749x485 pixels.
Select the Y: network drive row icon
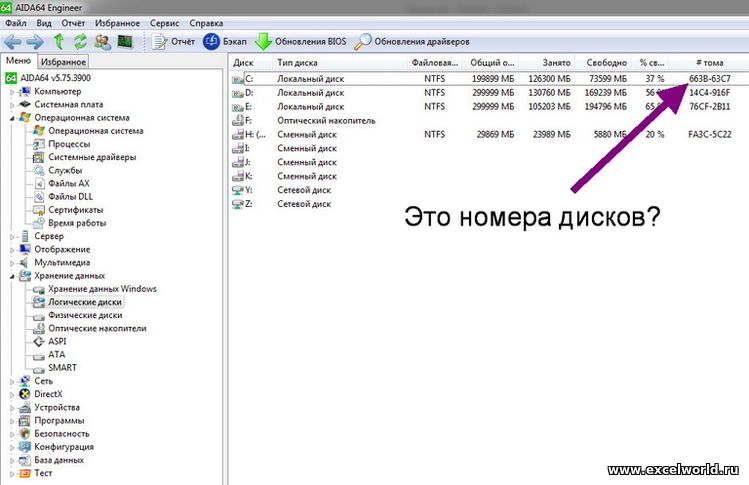237,190
